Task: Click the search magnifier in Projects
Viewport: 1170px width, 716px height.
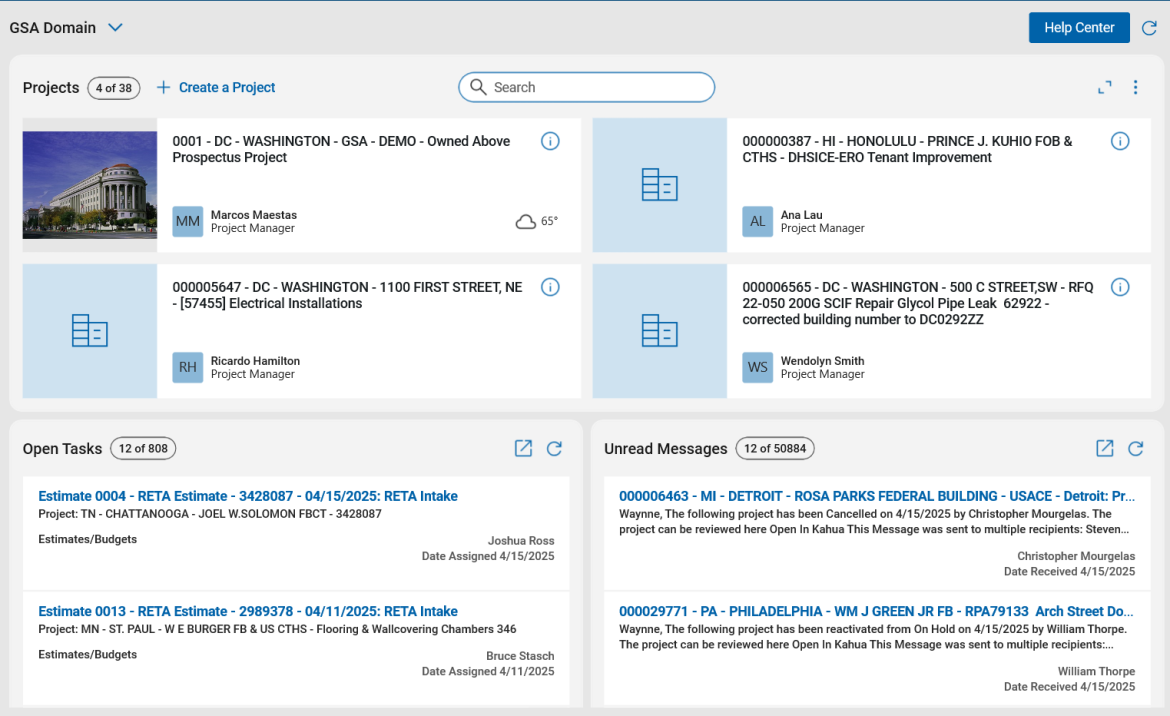Action: pyautogui.click(x=478, y=87)
